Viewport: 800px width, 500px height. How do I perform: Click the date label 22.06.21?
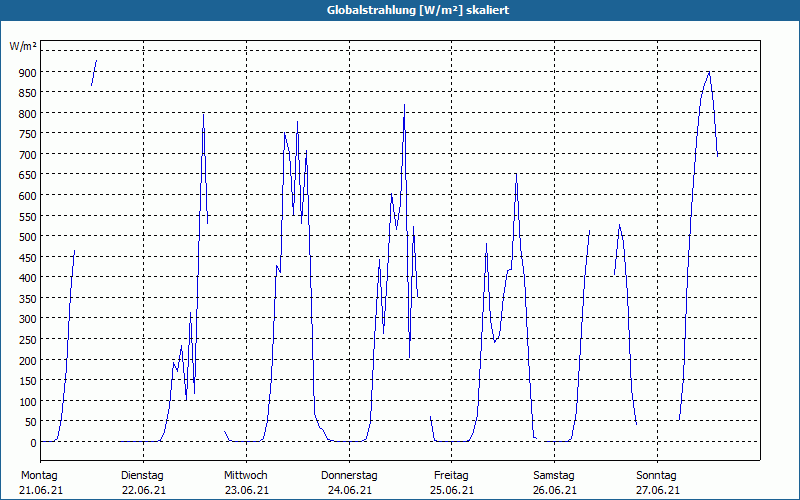[x=144, y=491]
